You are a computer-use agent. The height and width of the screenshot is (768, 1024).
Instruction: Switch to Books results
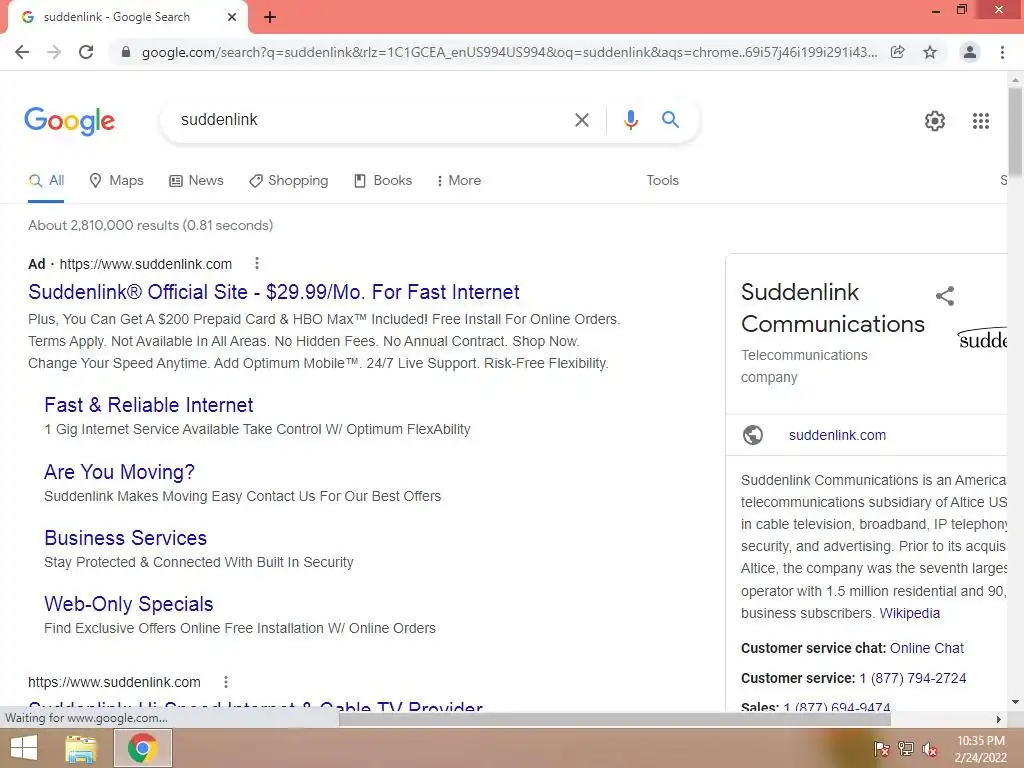tap(383, 181)
